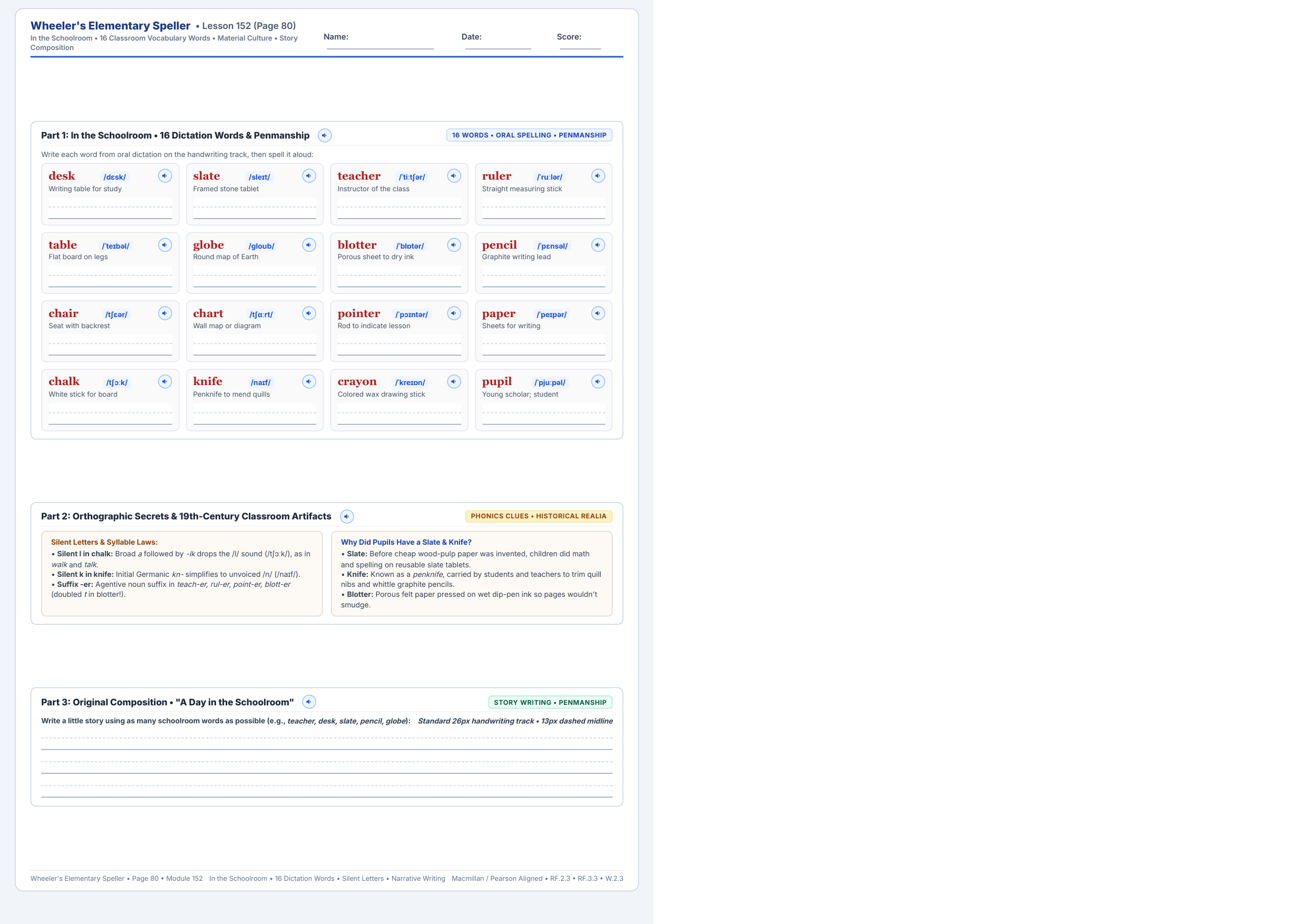The width and height of the screenshot is (1307, 924).
Task: Click the desk handwriting track
Action: [111, 208]
